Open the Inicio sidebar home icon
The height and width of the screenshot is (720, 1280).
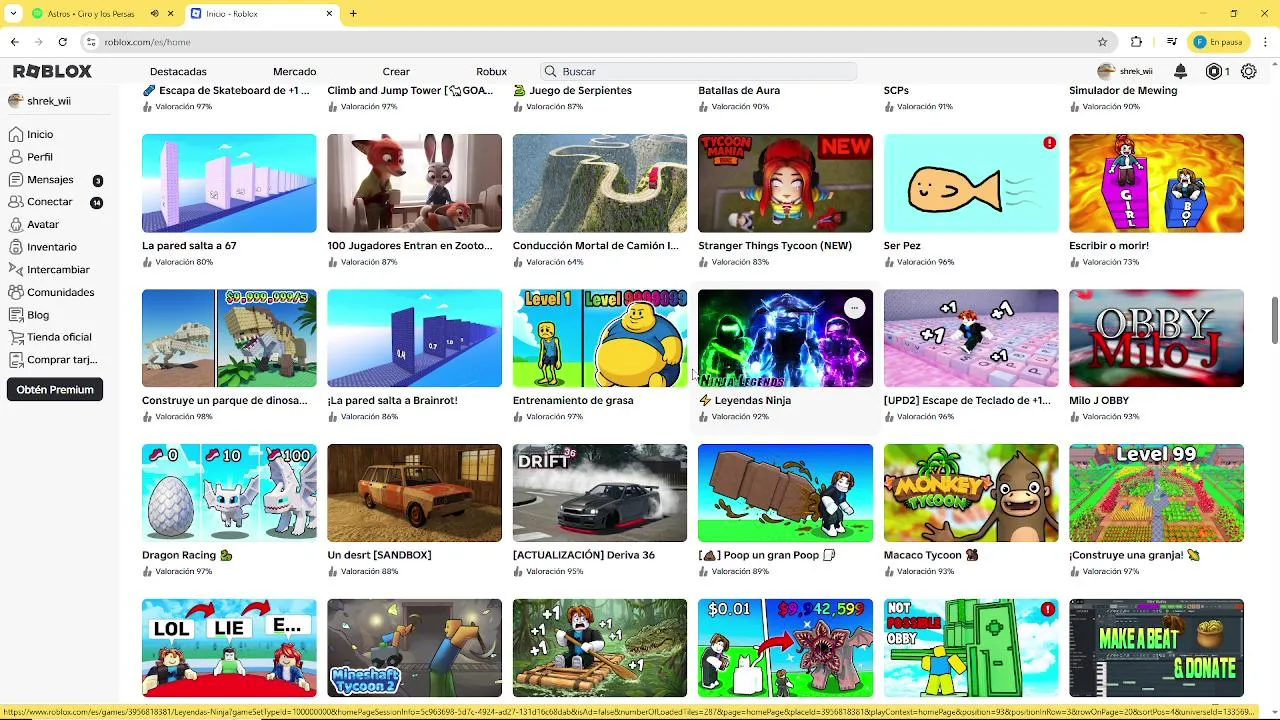(x=16, y=134)
